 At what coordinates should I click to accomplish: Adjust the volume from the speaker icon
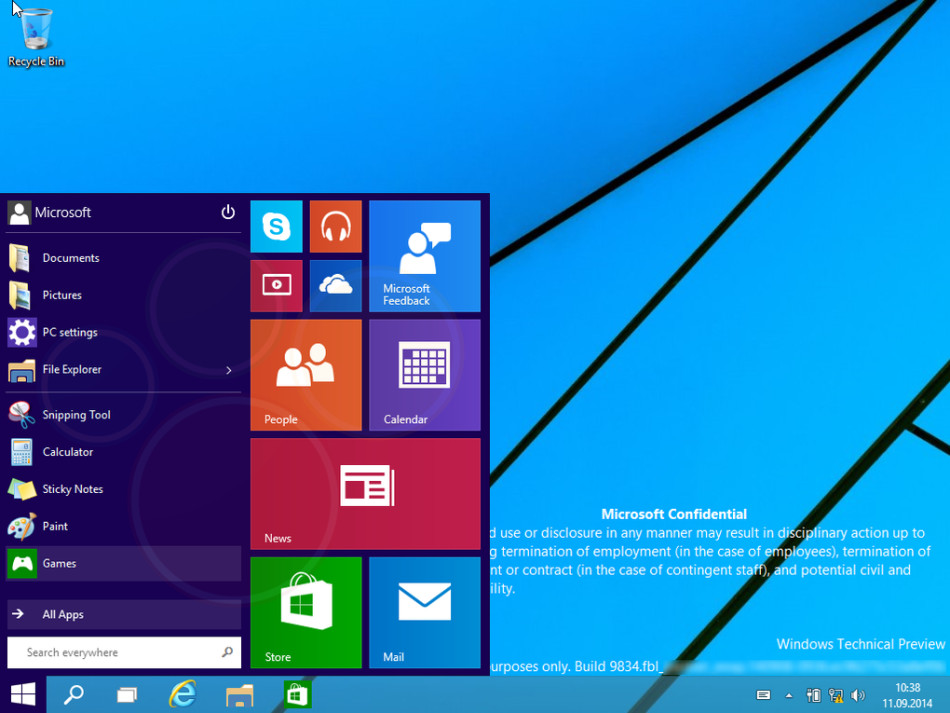tap(859, 694)
